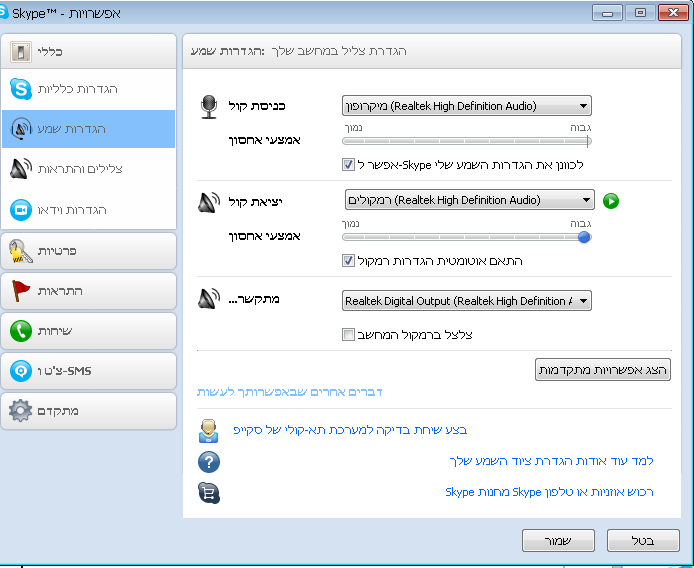Play the speaker test sound with the green button

click(x=611, y=201)
